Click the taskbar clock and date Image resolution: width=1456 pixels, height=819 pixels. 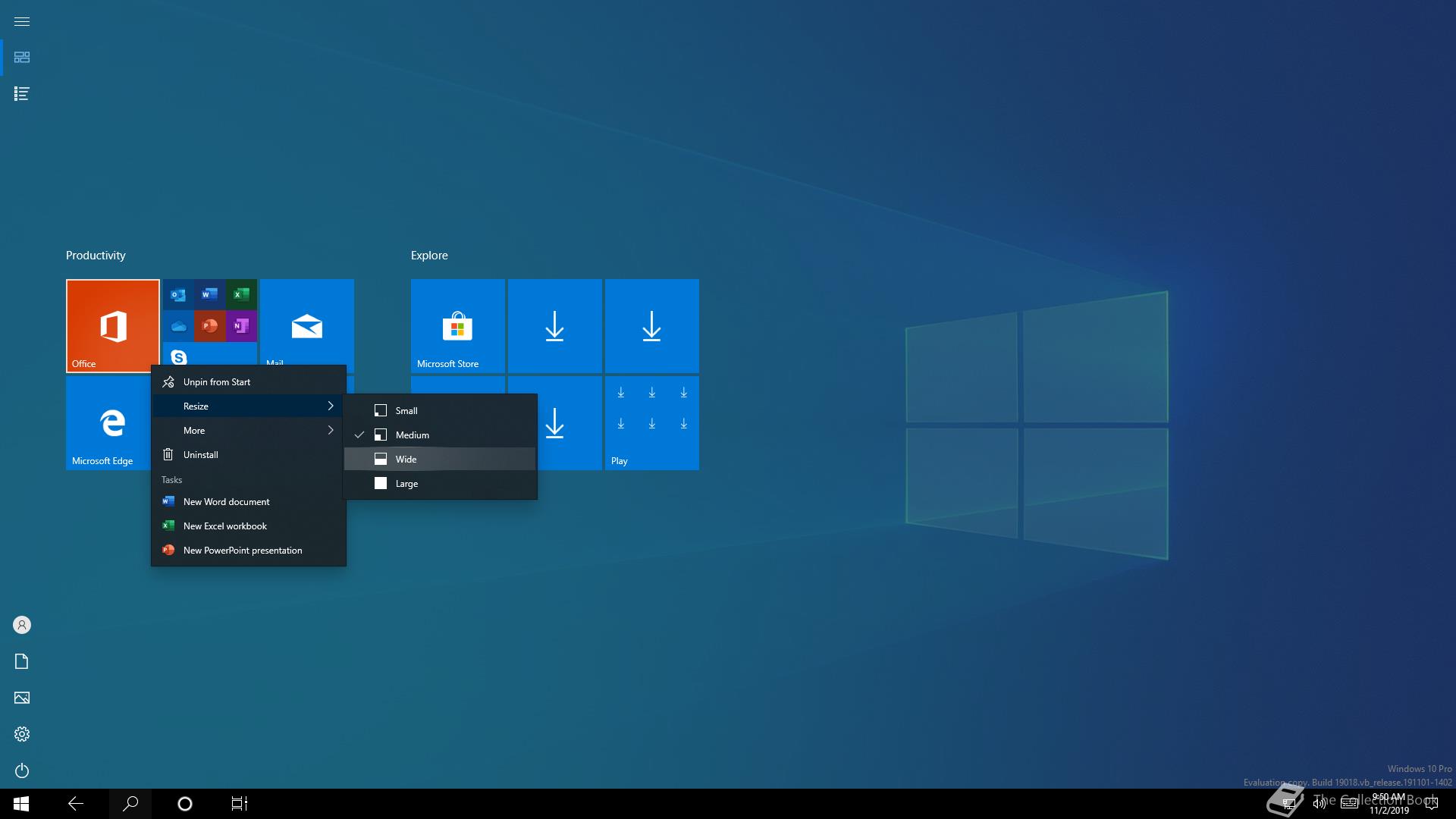click(1389, 804)
